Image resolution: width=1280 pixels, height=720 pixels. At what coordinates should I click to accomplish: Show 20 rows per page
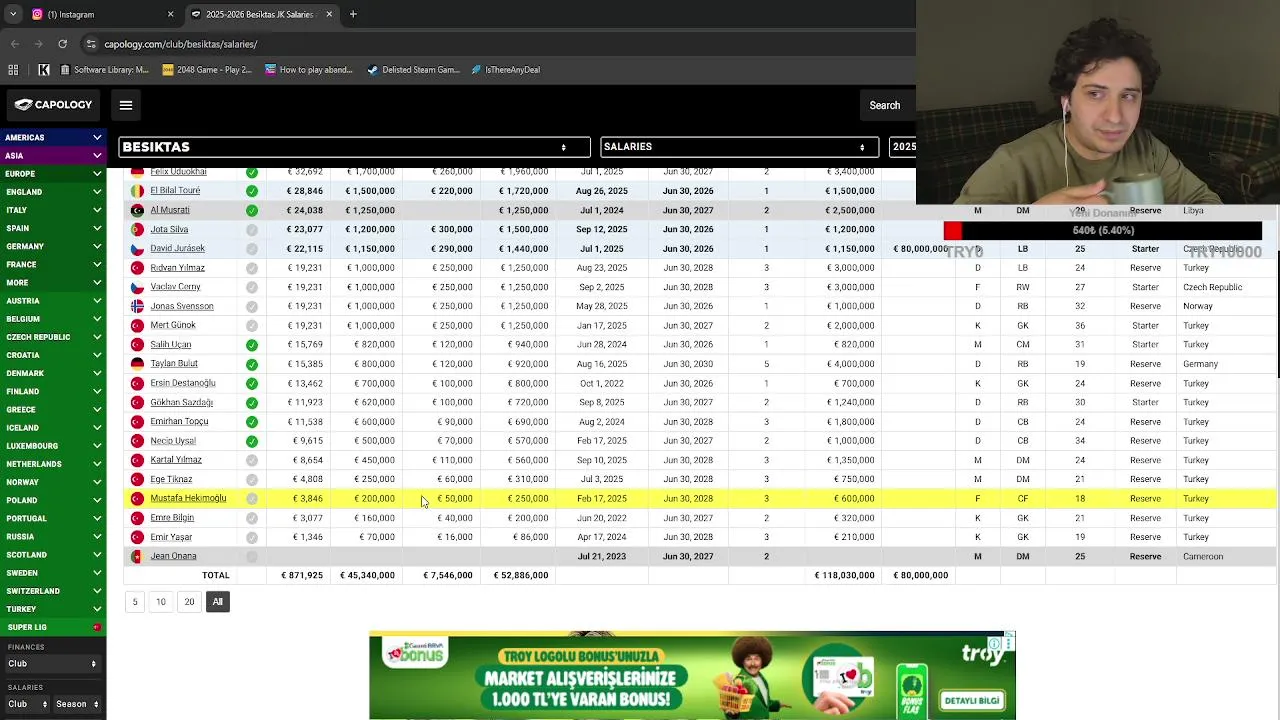click(189, 601)
